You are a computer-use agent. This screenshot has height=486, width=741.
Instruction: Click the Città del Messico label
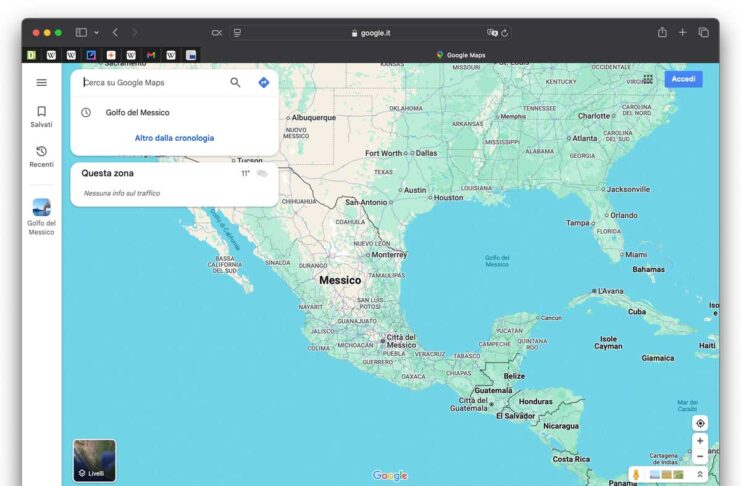pyautogui.click(x=401, y=341)
